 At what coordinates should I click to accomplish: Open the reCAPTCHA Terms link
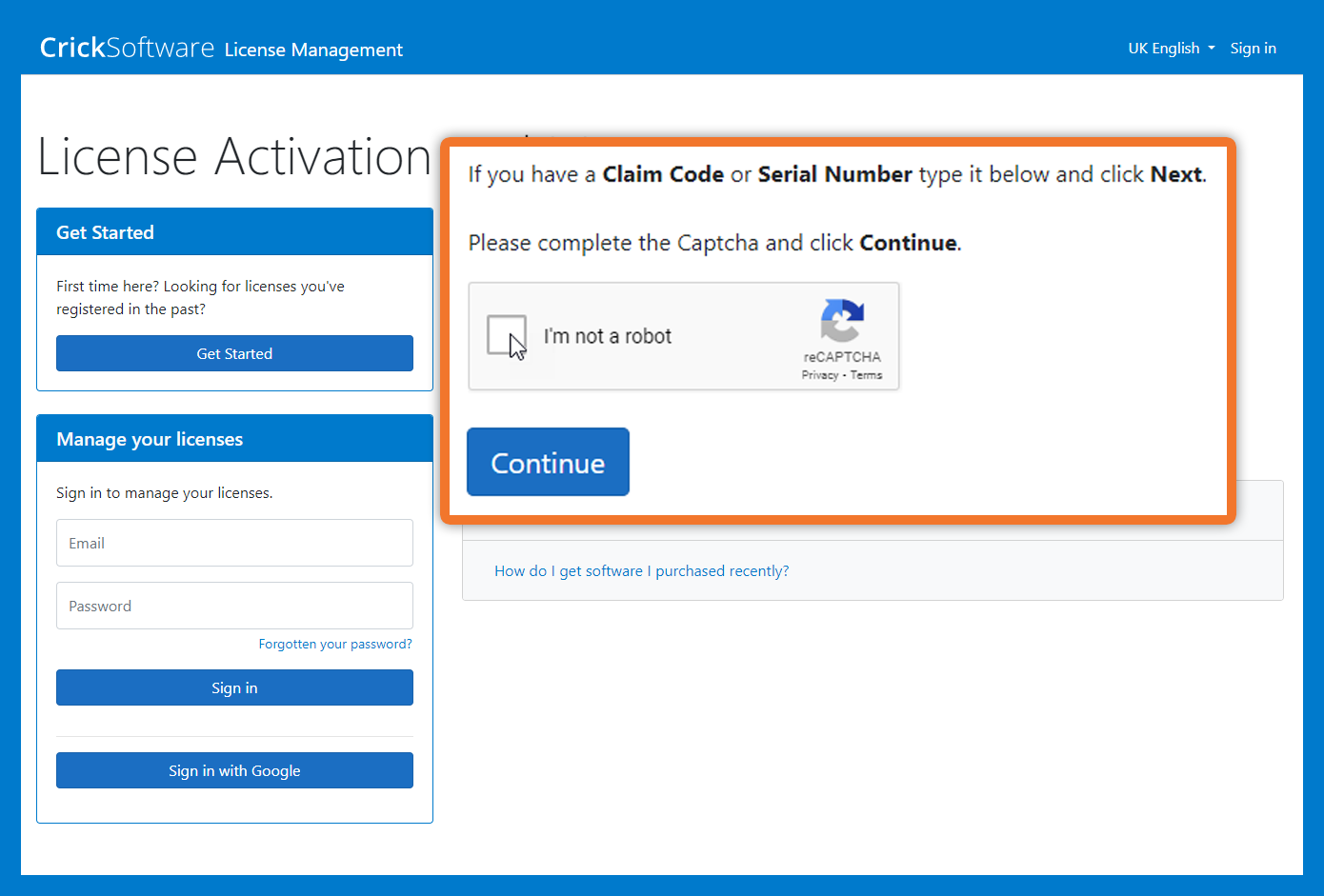coord(866,375)
